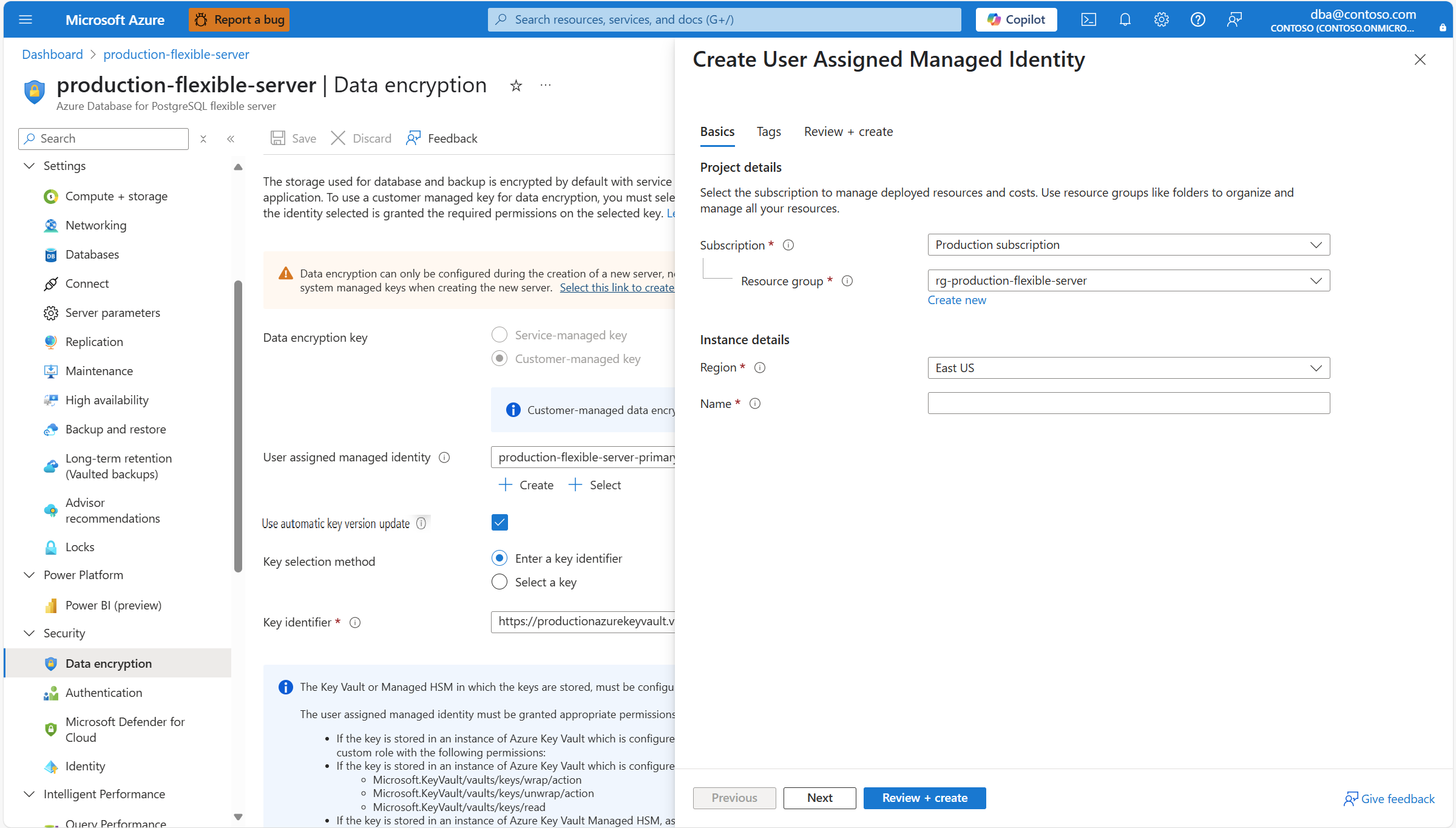Viewport: 1456px width, 828px height.
Task: Select Networking in the Settings sidebar
Action: tap(97, 225)
